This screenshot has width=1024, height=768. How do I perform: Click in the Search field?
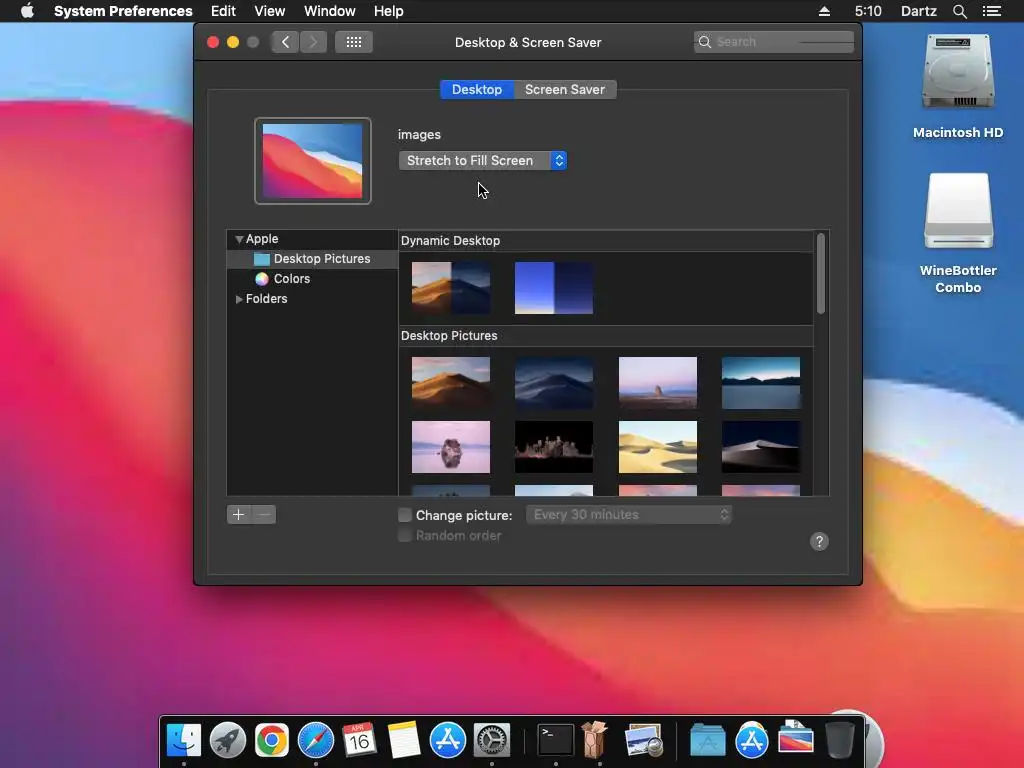click(x=774, y=42)
